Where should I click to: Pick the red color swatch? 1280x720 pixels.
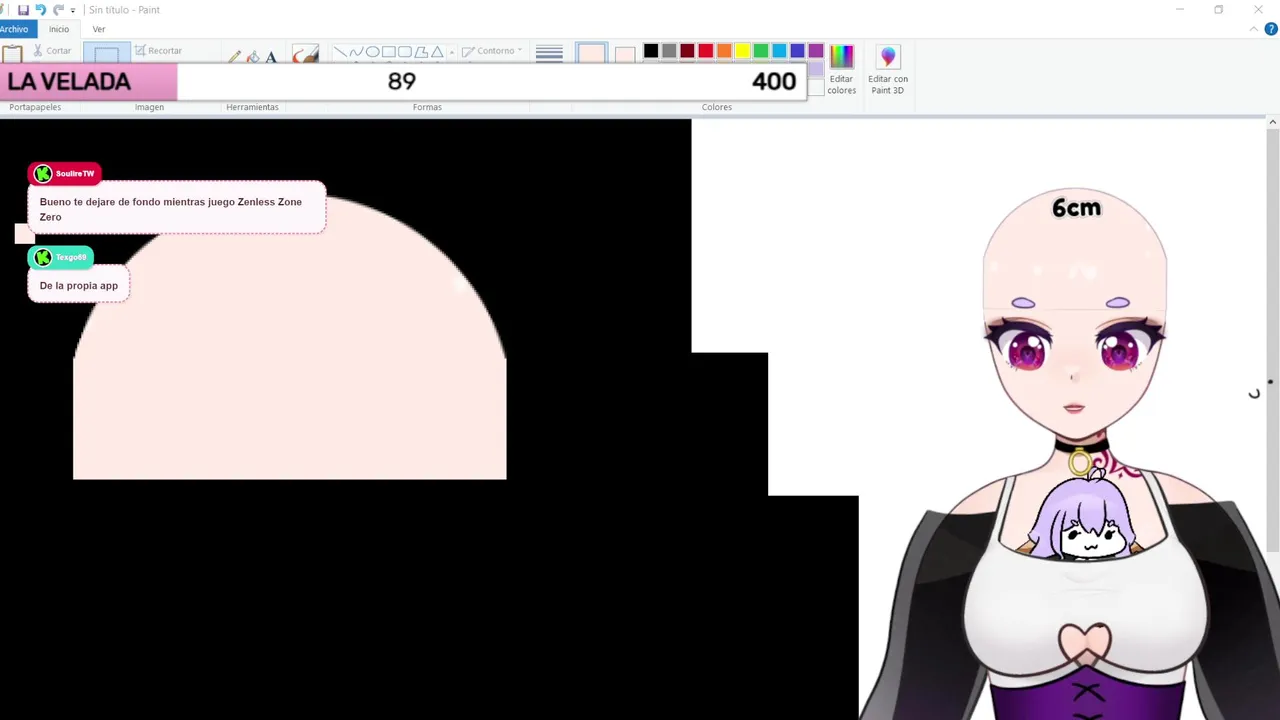[x=706, y=51]
